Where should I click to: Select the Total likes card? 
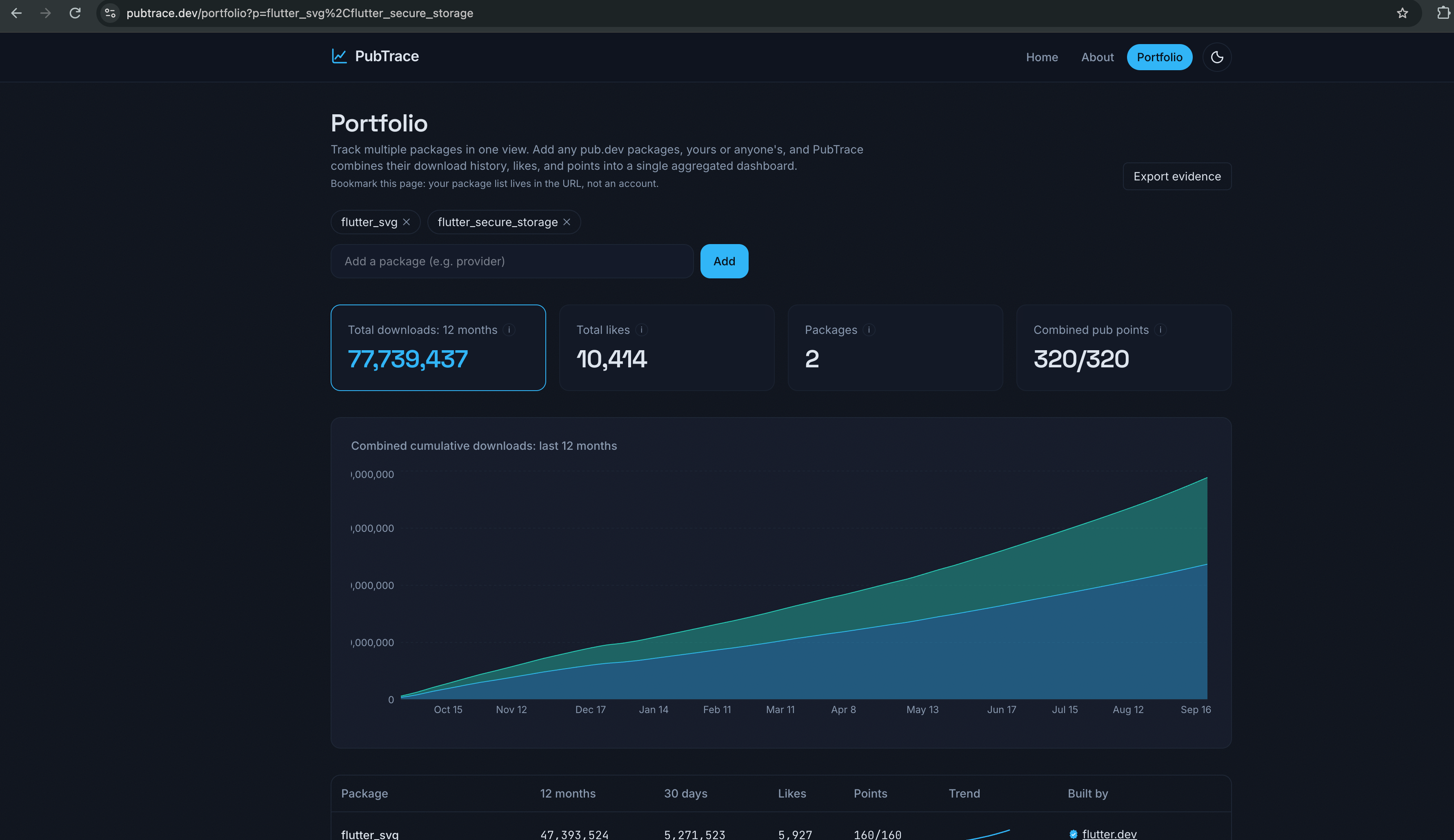[667, 348]
